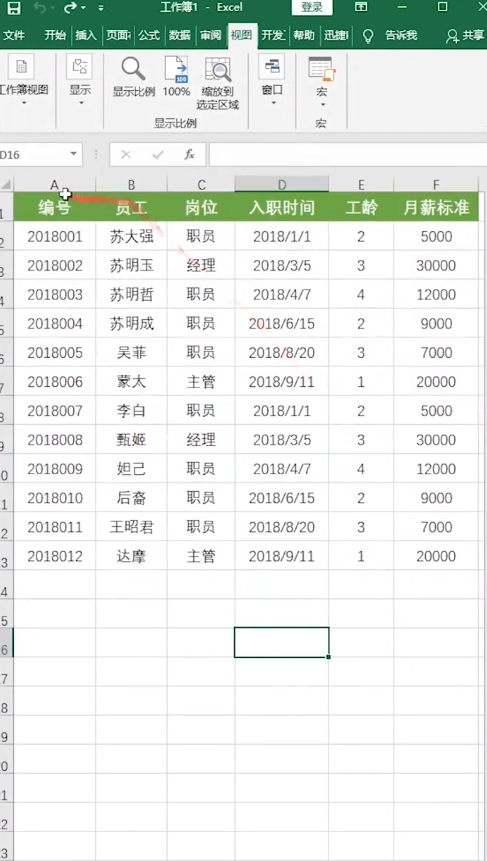The width and height of the screenshot is (487, 861).
Task: Click cell containing 吴菲
Action: pyautogui.click(x=131, y=353)
